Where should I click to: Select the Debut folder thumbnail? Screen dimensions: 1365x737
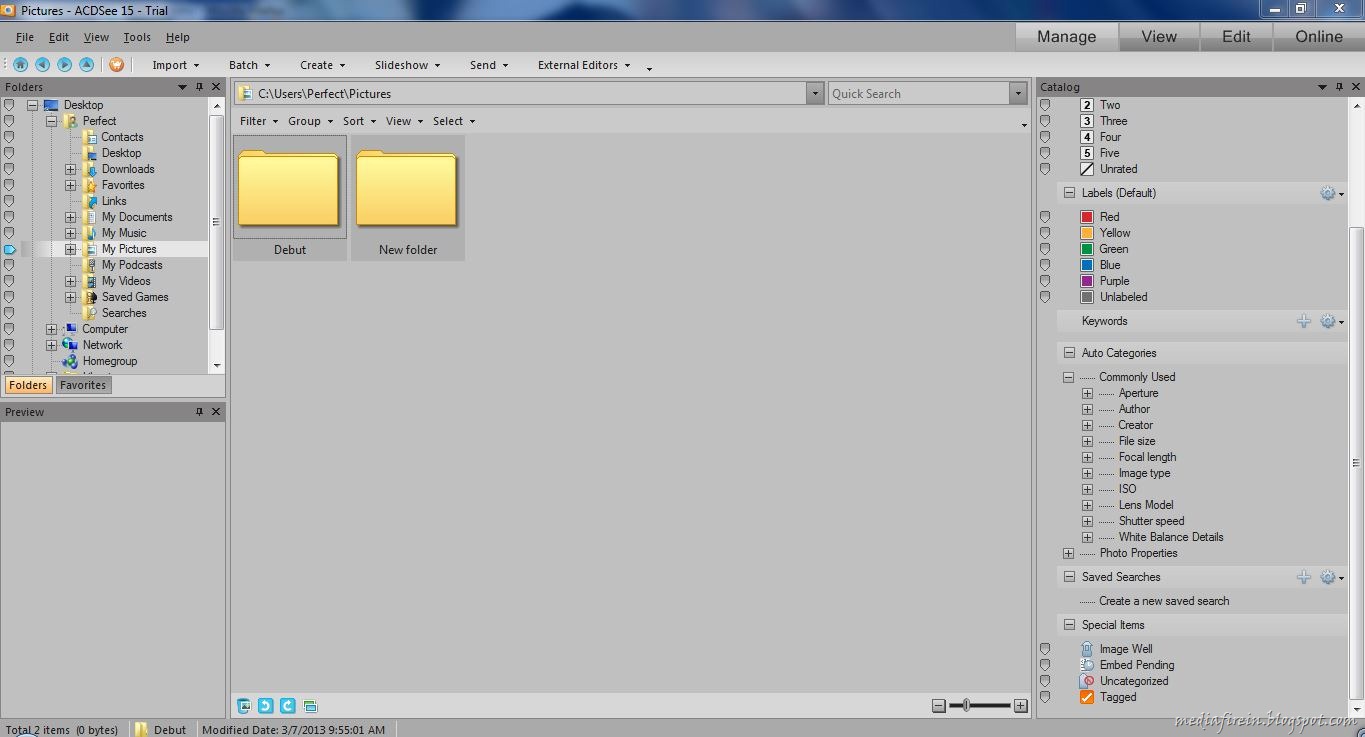click(x=290, y=198)
